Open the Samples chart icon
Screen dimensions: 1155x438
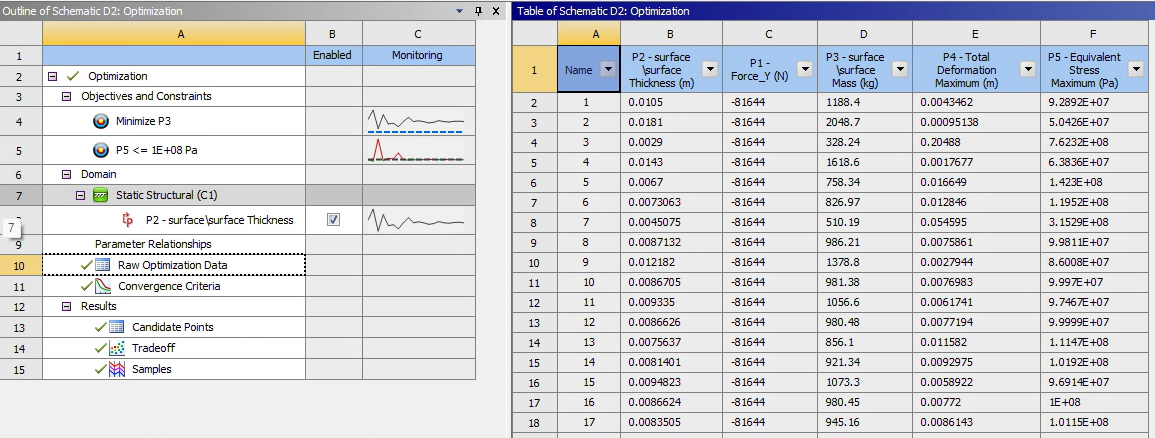point(115,369)
